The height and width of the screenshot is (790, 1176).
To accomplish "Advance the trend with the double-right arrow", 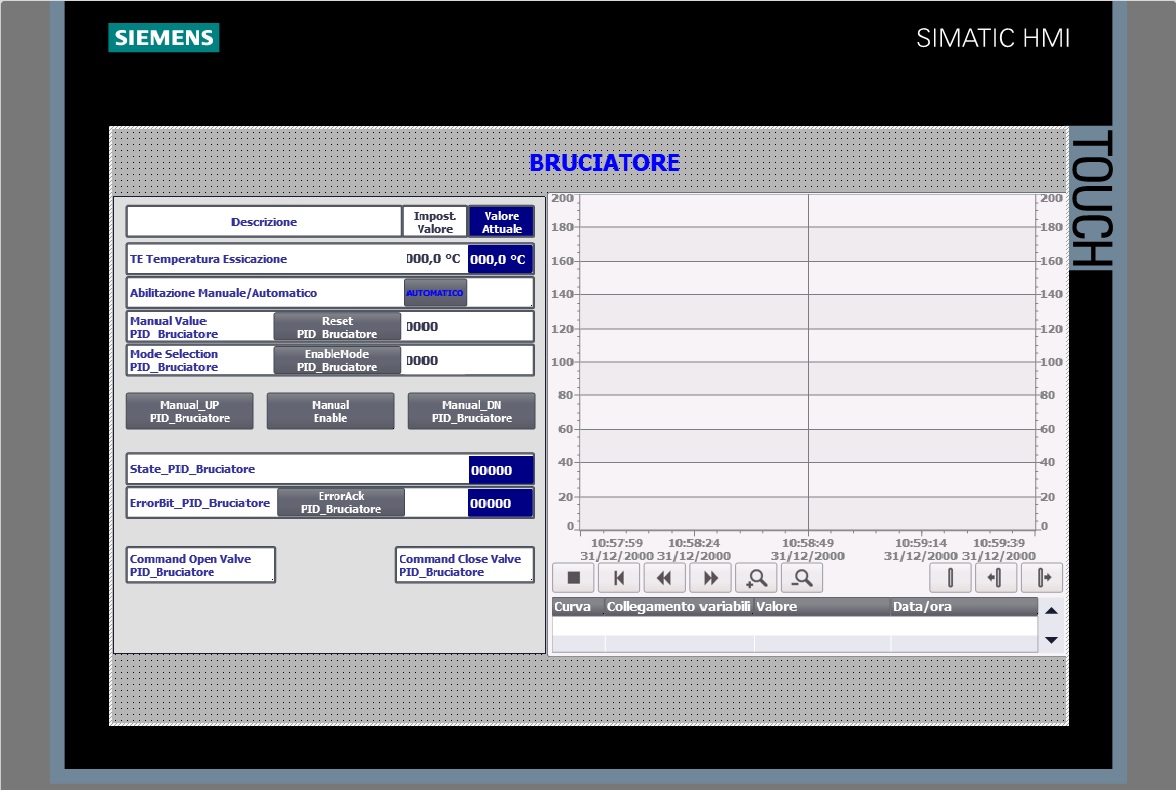I will pyautogui.click(x=710, y=578).
